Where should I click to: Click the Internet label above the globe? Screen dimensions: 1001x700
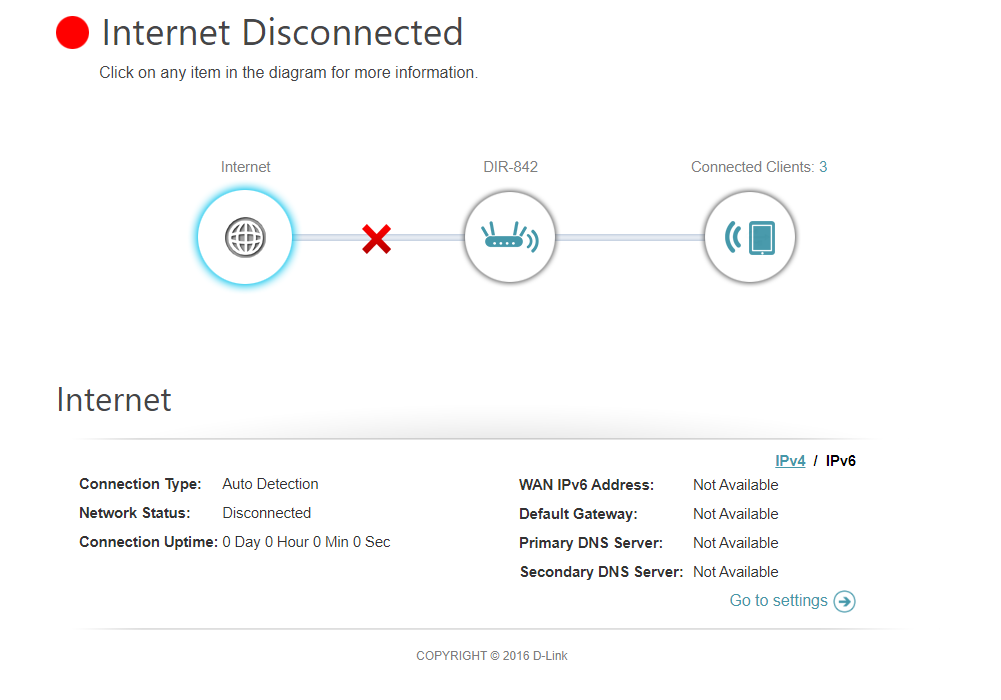coord(245,167)
